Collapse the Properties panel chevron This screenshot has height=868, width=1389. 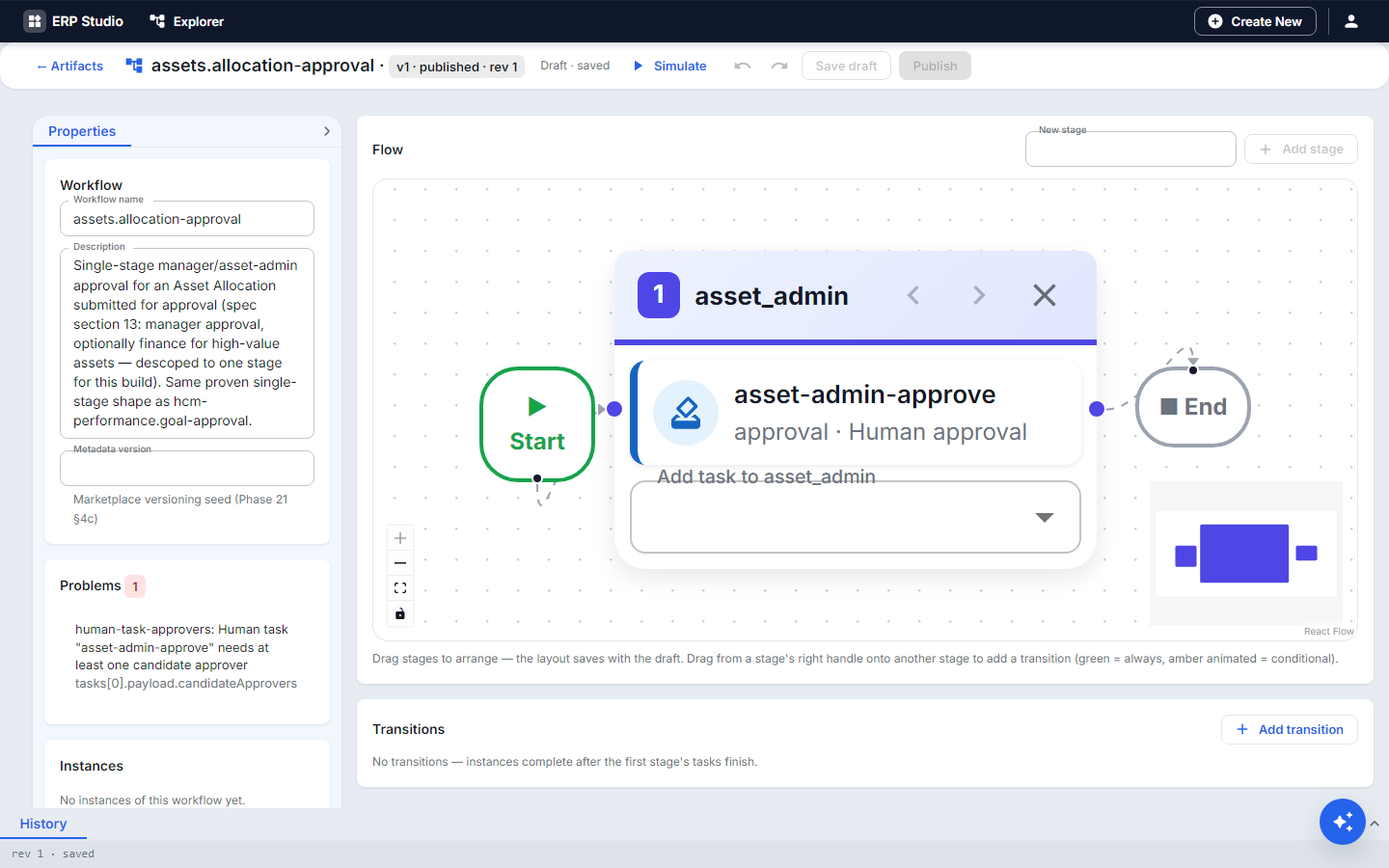[x=327, y=131]
